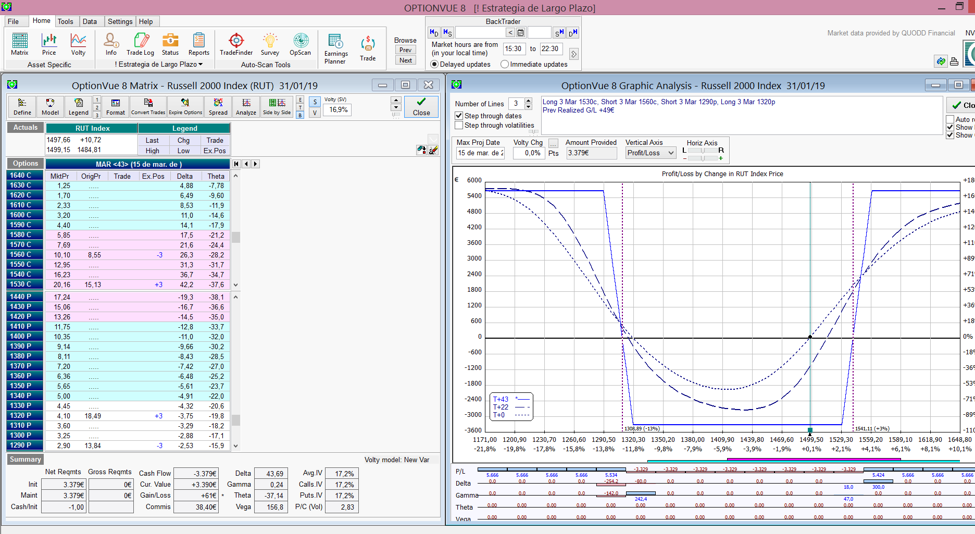The width and height of the screenshot is (975, 534).
Task: Switch to the Home tab
Action: point(41,21)
